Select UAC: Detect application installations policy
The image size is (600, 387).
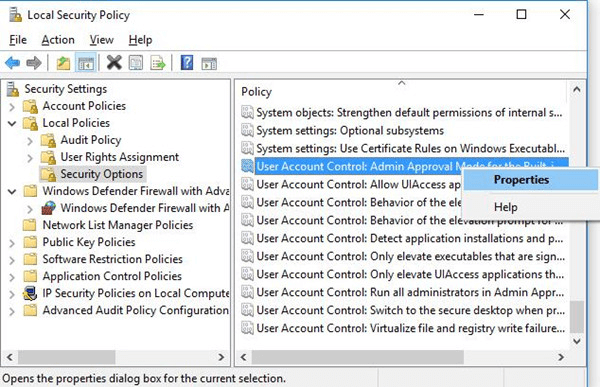pyautogui.click(x=409, y=238)
